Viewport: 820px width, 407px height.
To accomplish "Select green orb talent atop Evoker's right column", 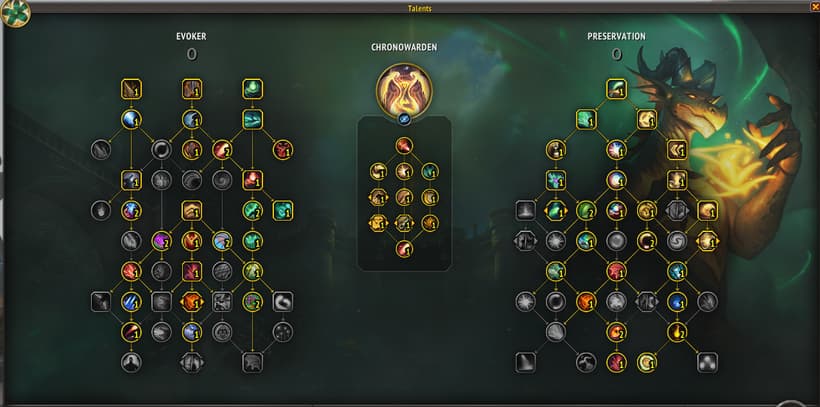I will pos(253,89).
